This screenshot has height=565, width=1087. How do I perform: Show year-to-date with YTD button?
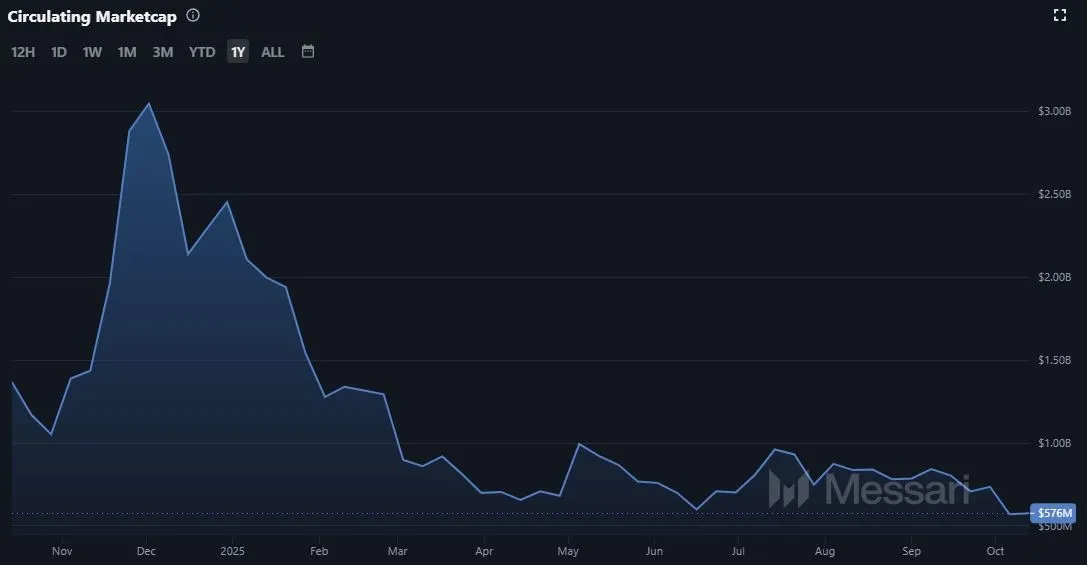click(x=202, y=52)
